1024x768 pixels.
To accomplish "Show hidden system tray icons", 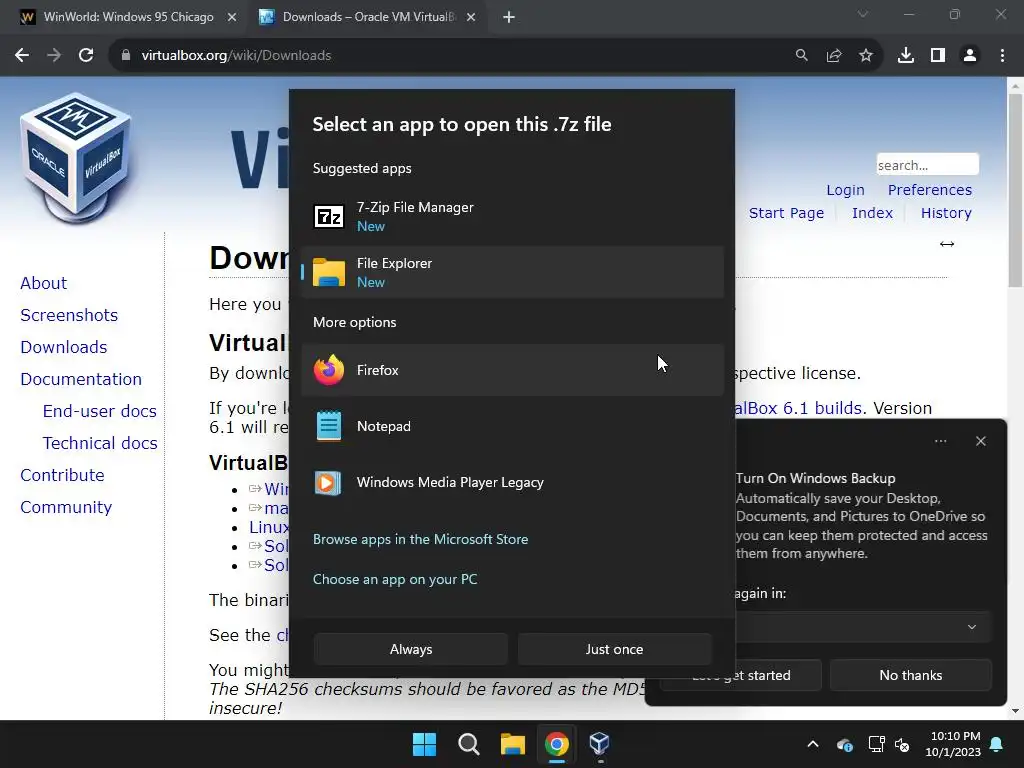I will click(812, 744).
